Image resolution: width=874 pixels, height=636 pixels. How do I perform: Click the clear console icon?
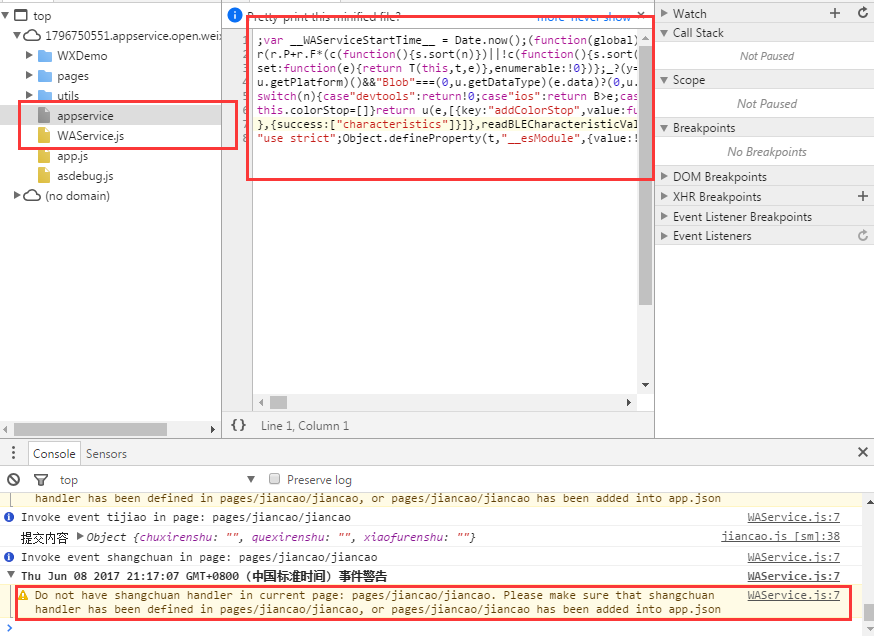point(14,480)
